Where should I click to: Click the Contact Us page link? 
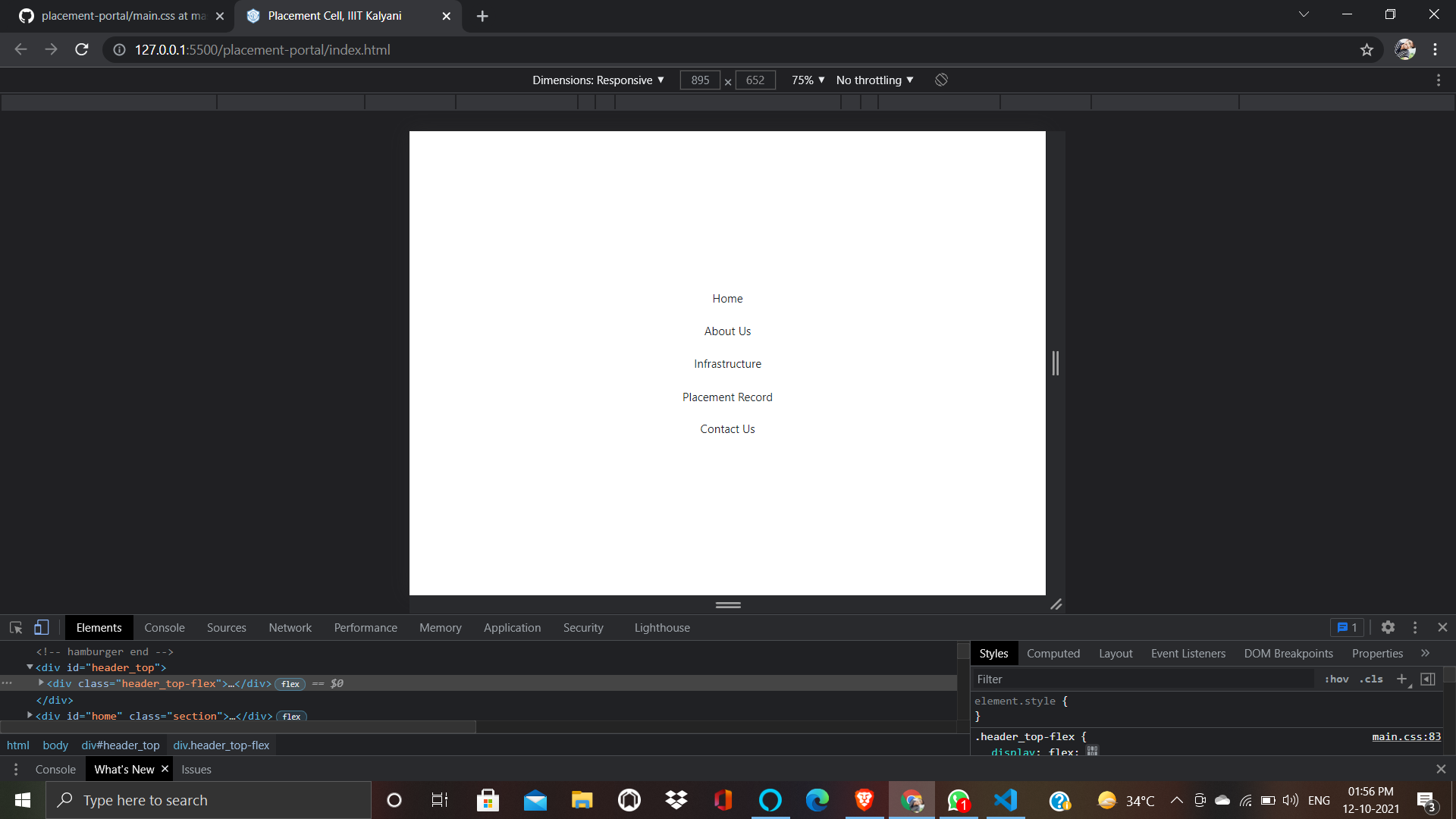727,428
